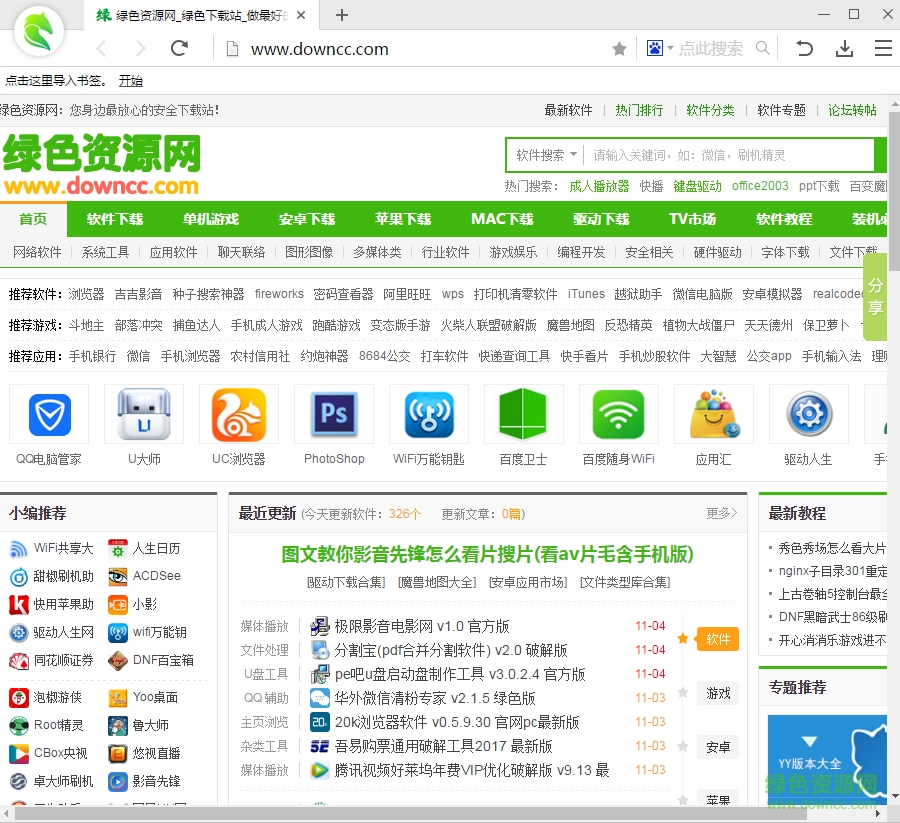The height and width of the screenshot is (823, 900).
Task: Open the PhotoShop download icon
Action: 333,414
